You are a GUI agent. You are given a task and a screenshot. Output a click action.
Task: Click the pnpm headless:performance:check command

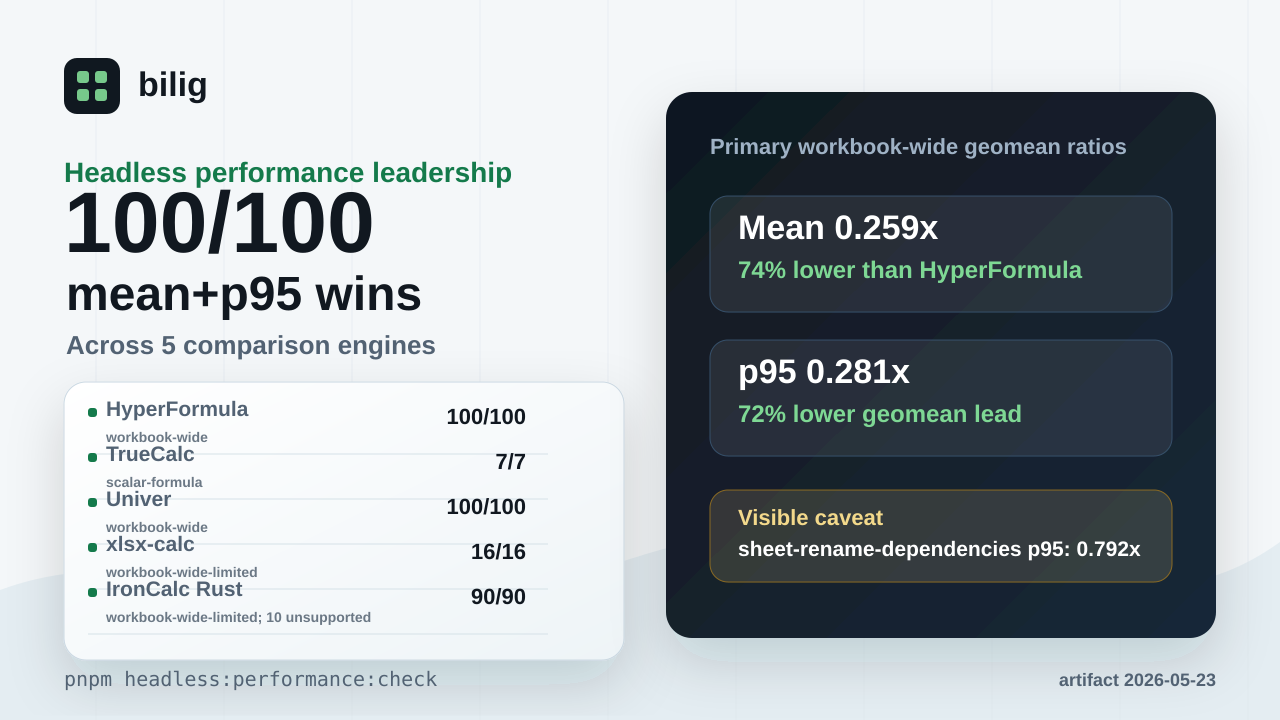click(251, 679)
